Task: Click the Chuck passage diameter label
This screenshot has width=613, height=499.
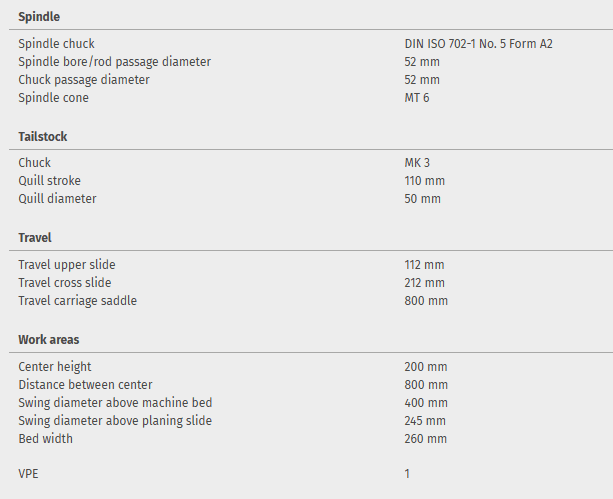Action: 84,80
